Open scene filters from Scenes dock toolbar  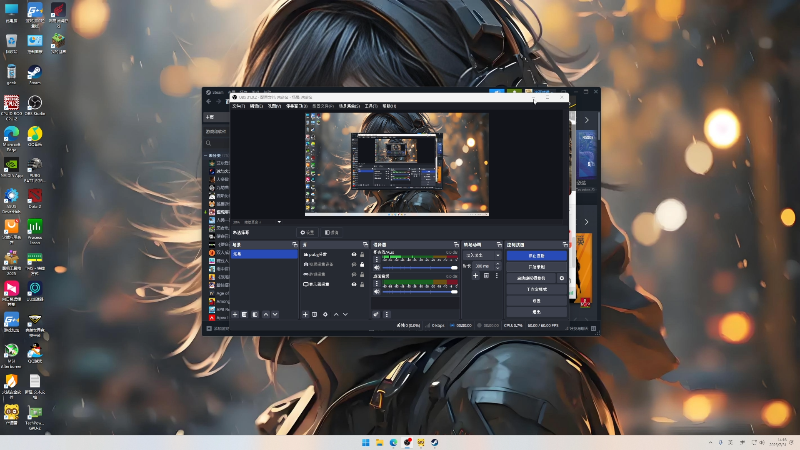[255, 314]
